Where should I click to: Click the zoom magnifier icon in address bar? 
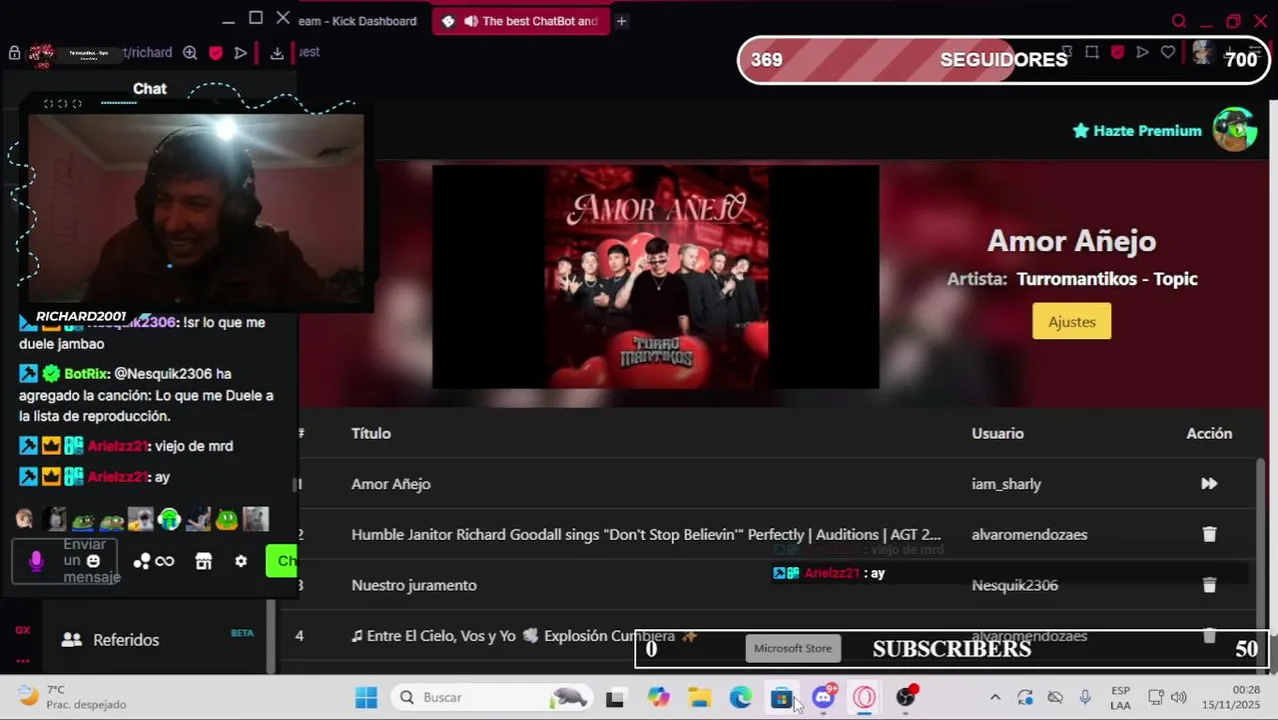click(x=190, y=53)
